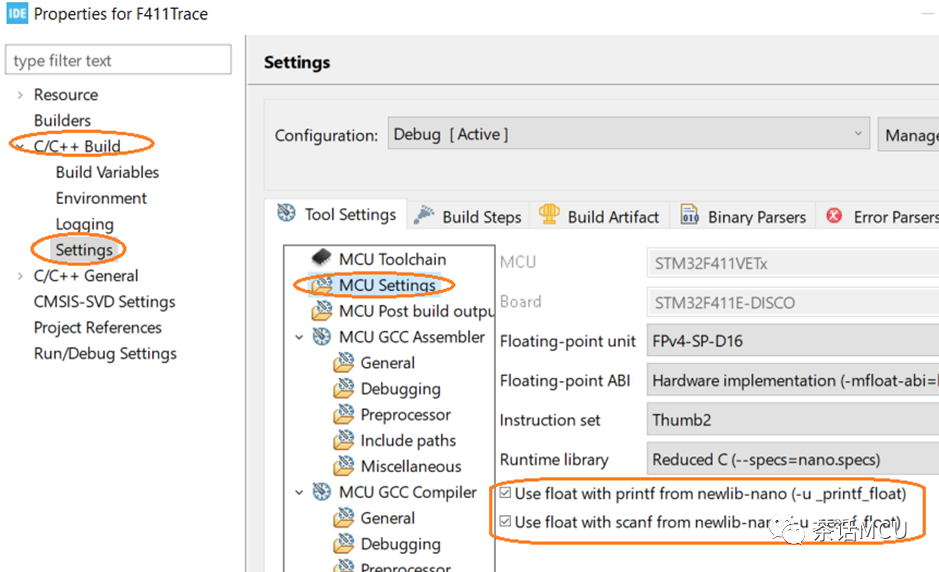The width and height of the screenshot is (939, 572).
Task: Expand the Resource tree node
Action: 20,95
